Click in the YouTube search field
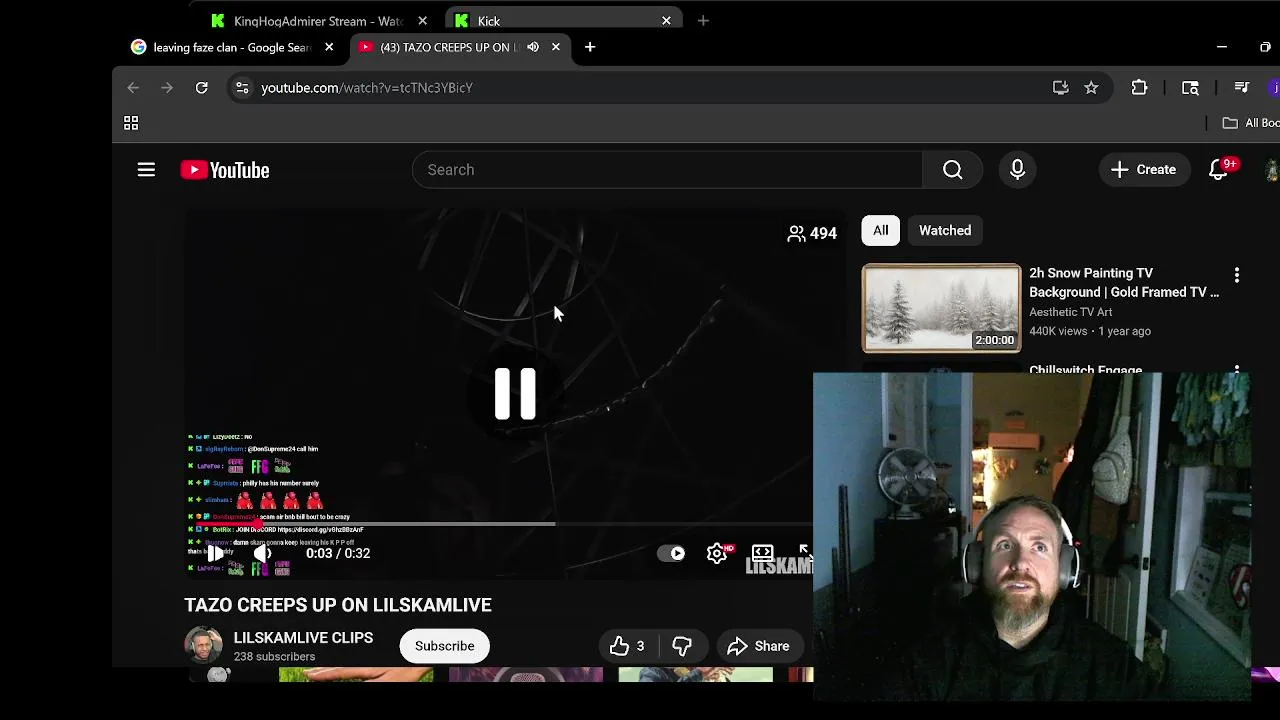 coord(667,170)
